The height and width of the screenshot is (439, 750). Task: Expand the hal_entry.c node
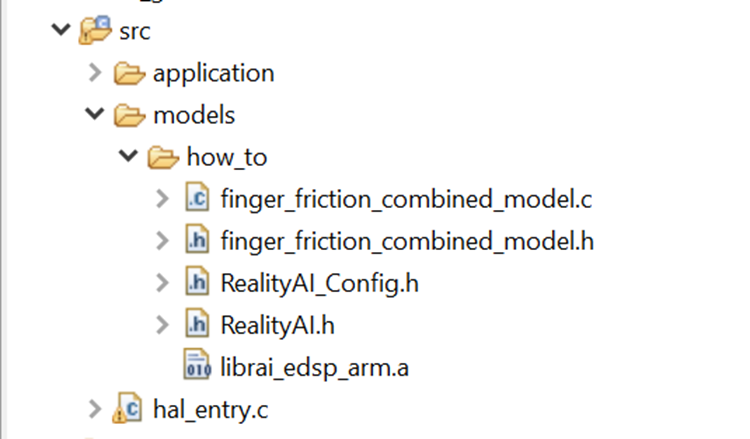coord(94,409)
